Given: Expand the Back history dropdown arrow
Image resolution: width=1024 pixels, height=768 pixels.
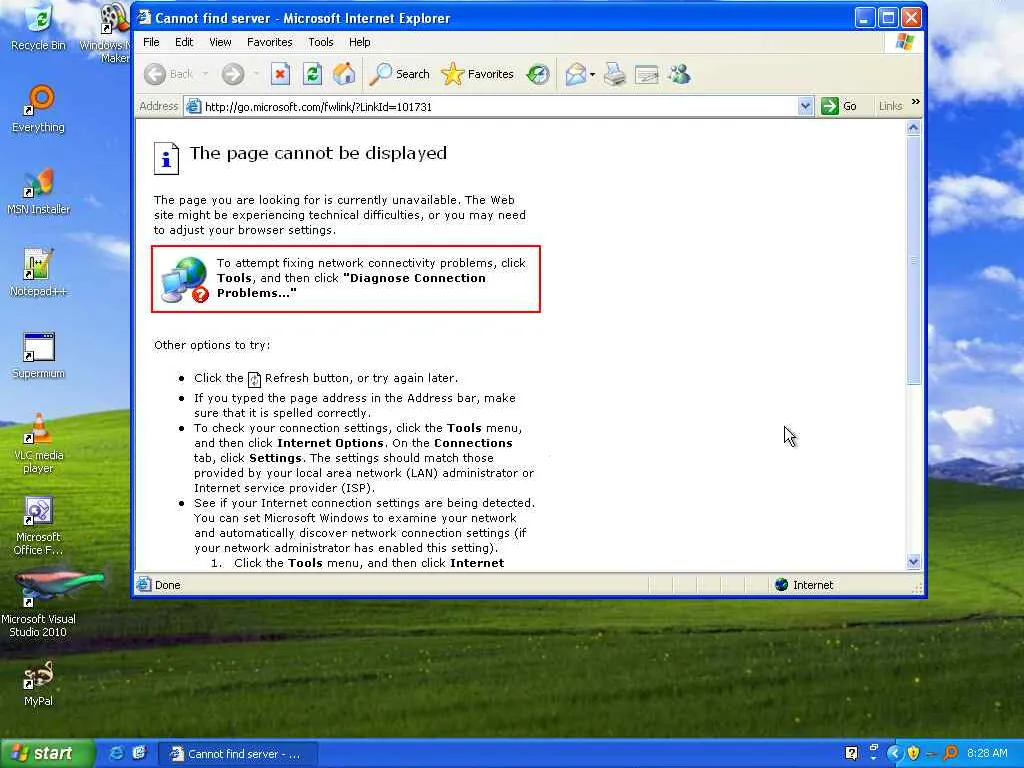Looking at the screenshot, I should coord(205,74).
